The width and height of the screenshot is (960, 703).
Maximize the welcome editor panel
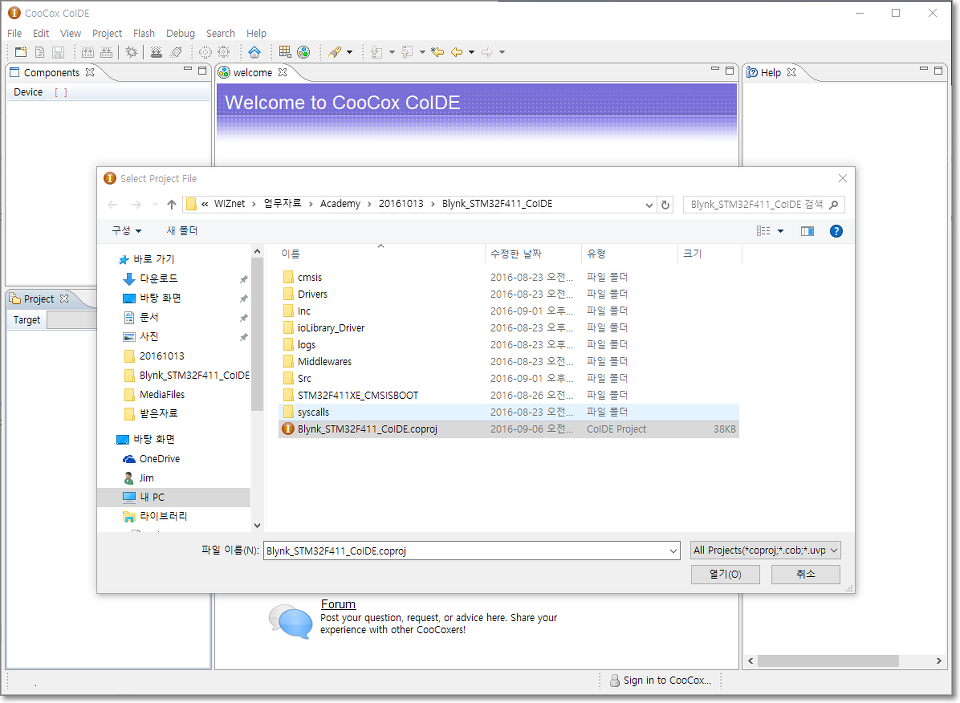[730, 70]
